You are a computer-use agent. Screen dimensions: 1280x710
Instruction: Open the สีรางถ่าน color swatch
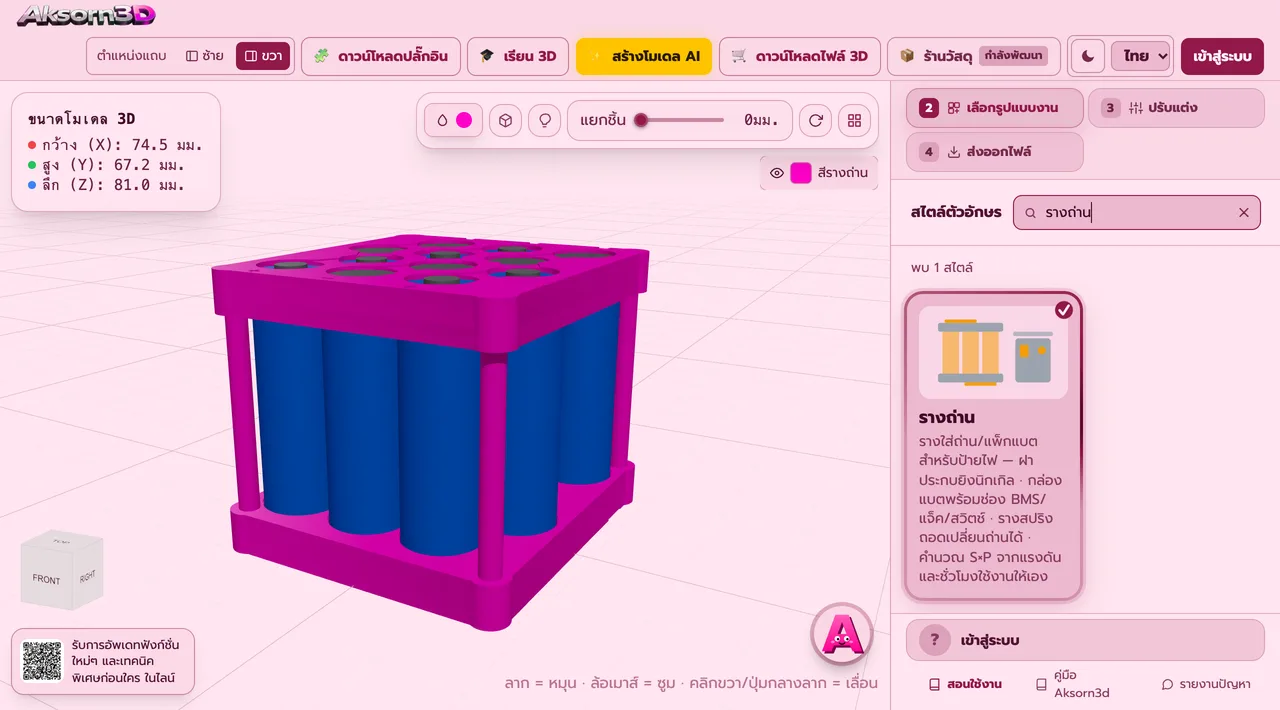pyautogui.click(x=801, y=173)
